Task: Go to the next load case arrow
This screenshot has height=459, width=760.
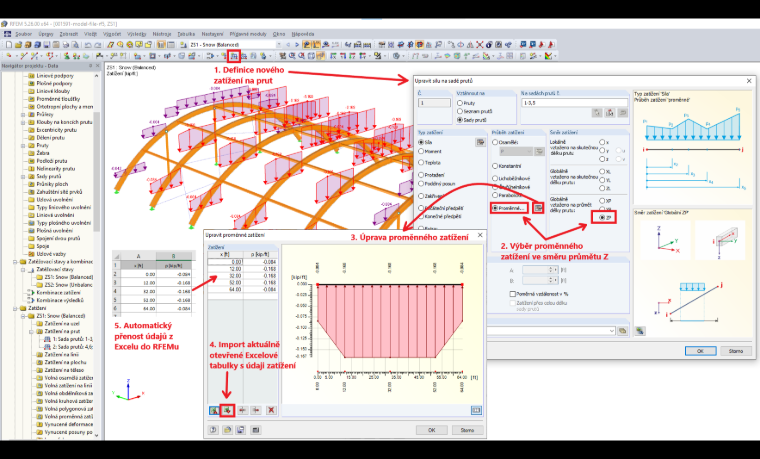Action: click(297, 45)
